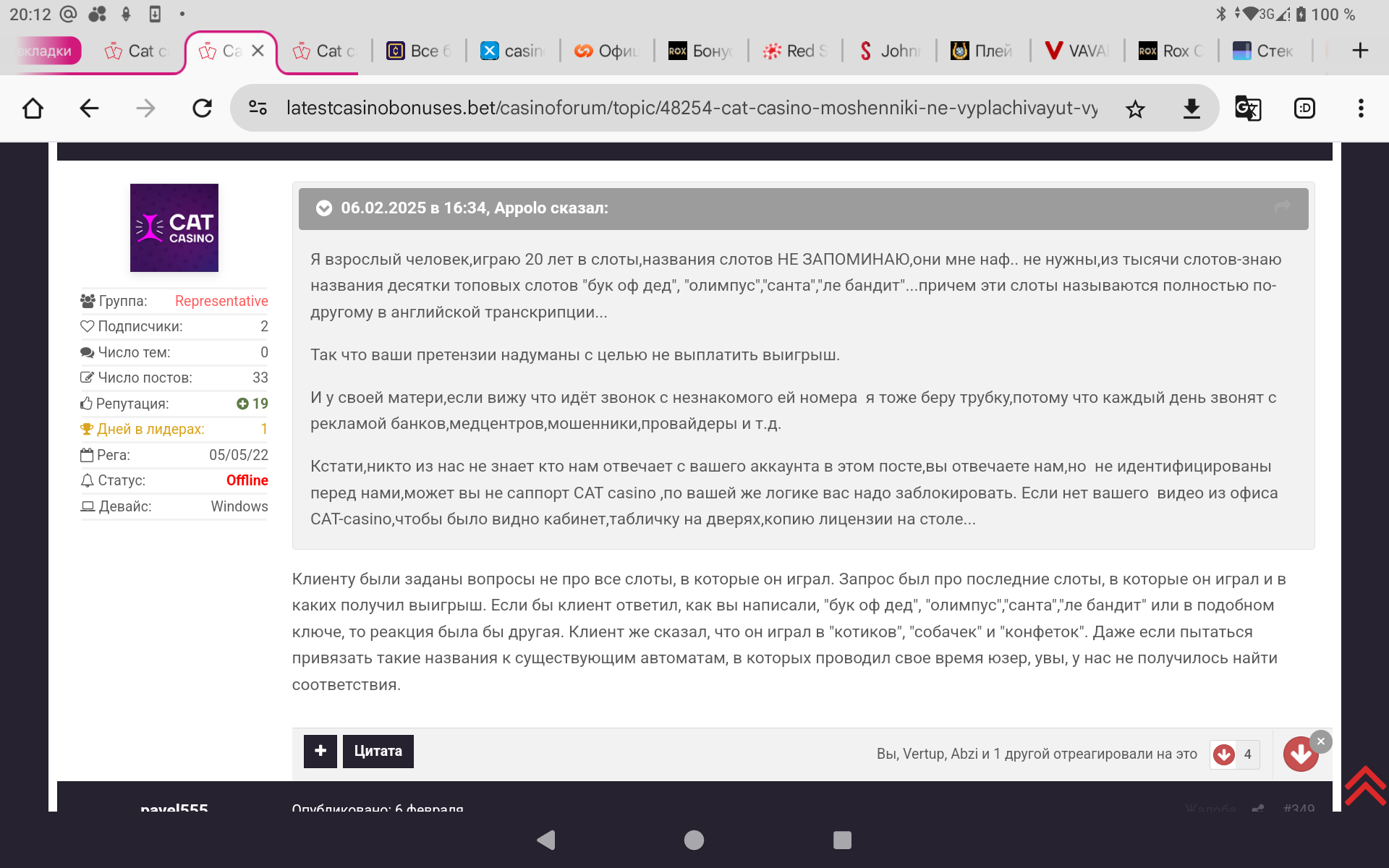This screenshot has width=1389, height=868.
Task: Tap the Chrome home icon
Action: (33, 109)
